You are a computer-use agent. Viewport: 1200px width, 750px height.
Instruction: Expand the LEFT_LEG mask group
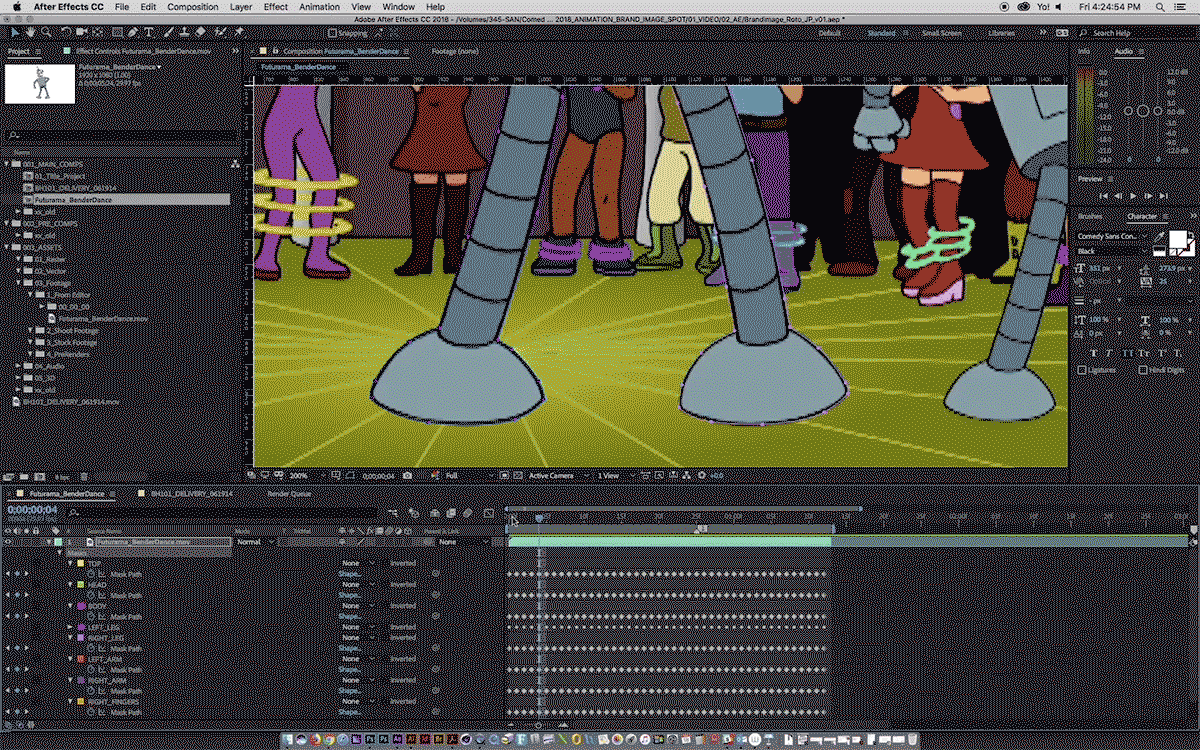point(70,627)
